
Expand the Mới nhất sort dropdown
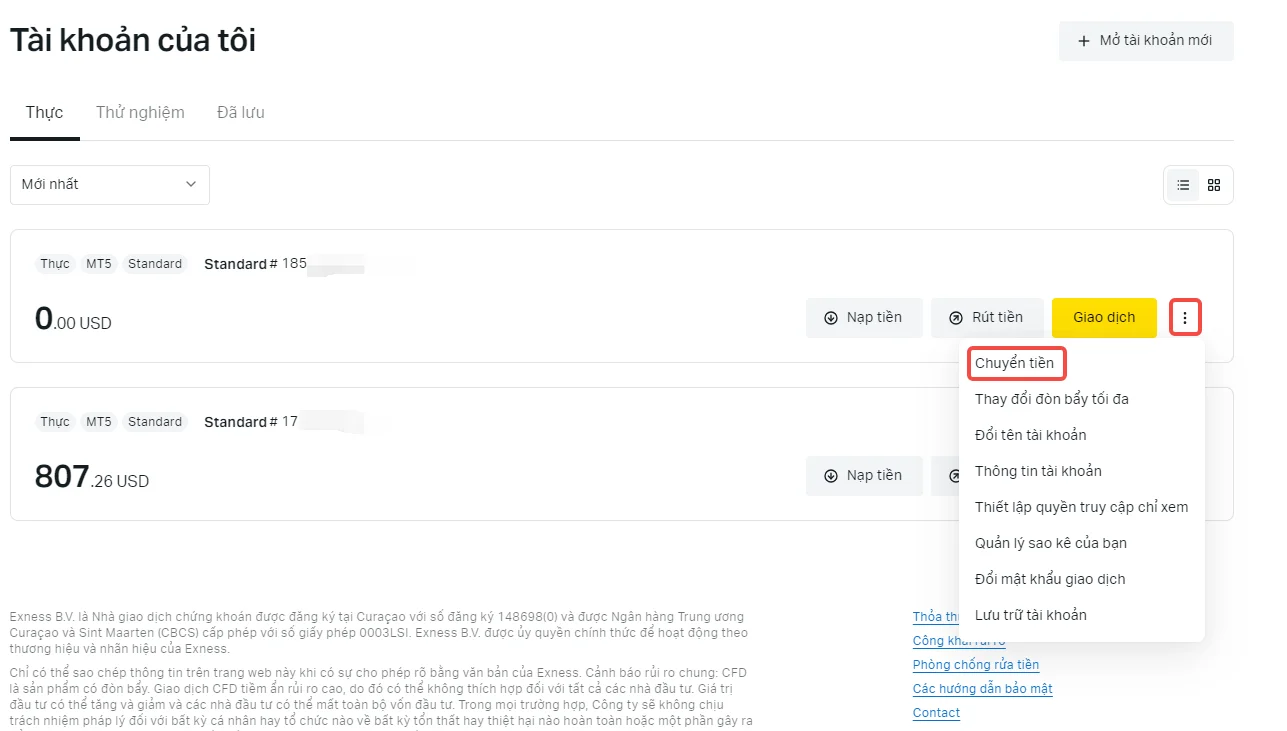tap(110, 184)
